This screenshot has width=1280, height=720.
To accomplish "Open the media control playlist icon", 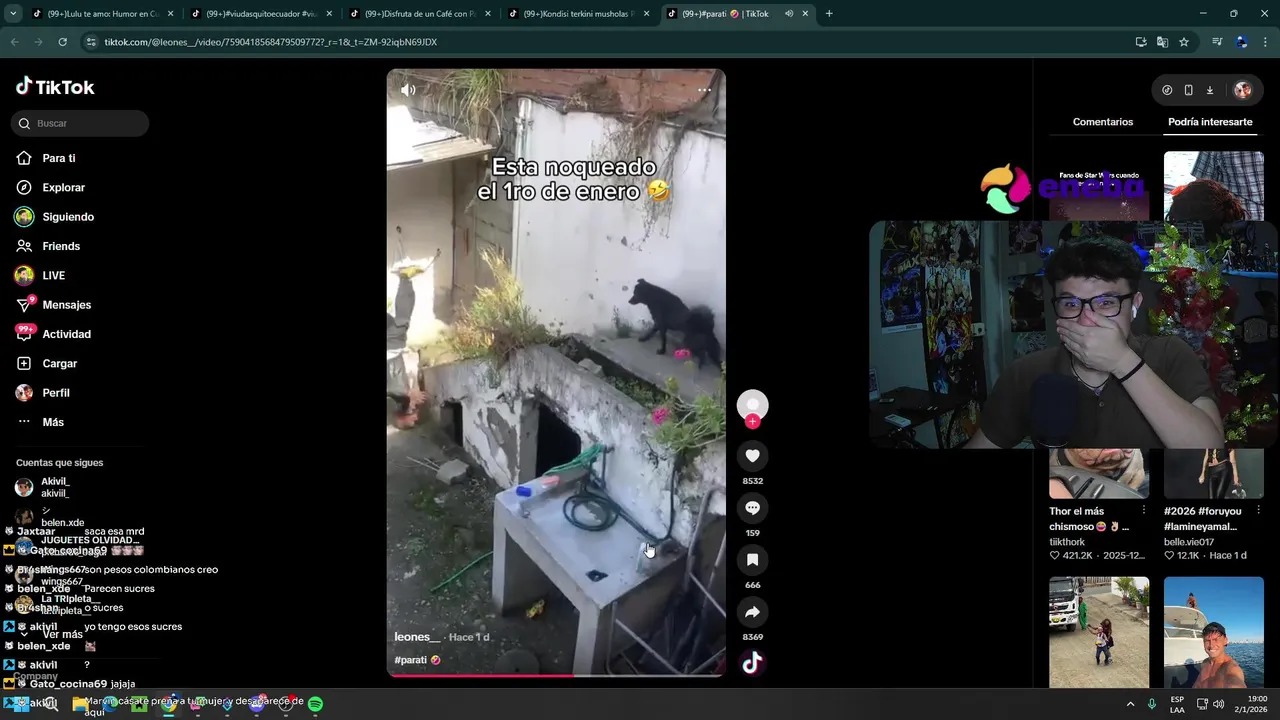I will [x=1217, y=42].
